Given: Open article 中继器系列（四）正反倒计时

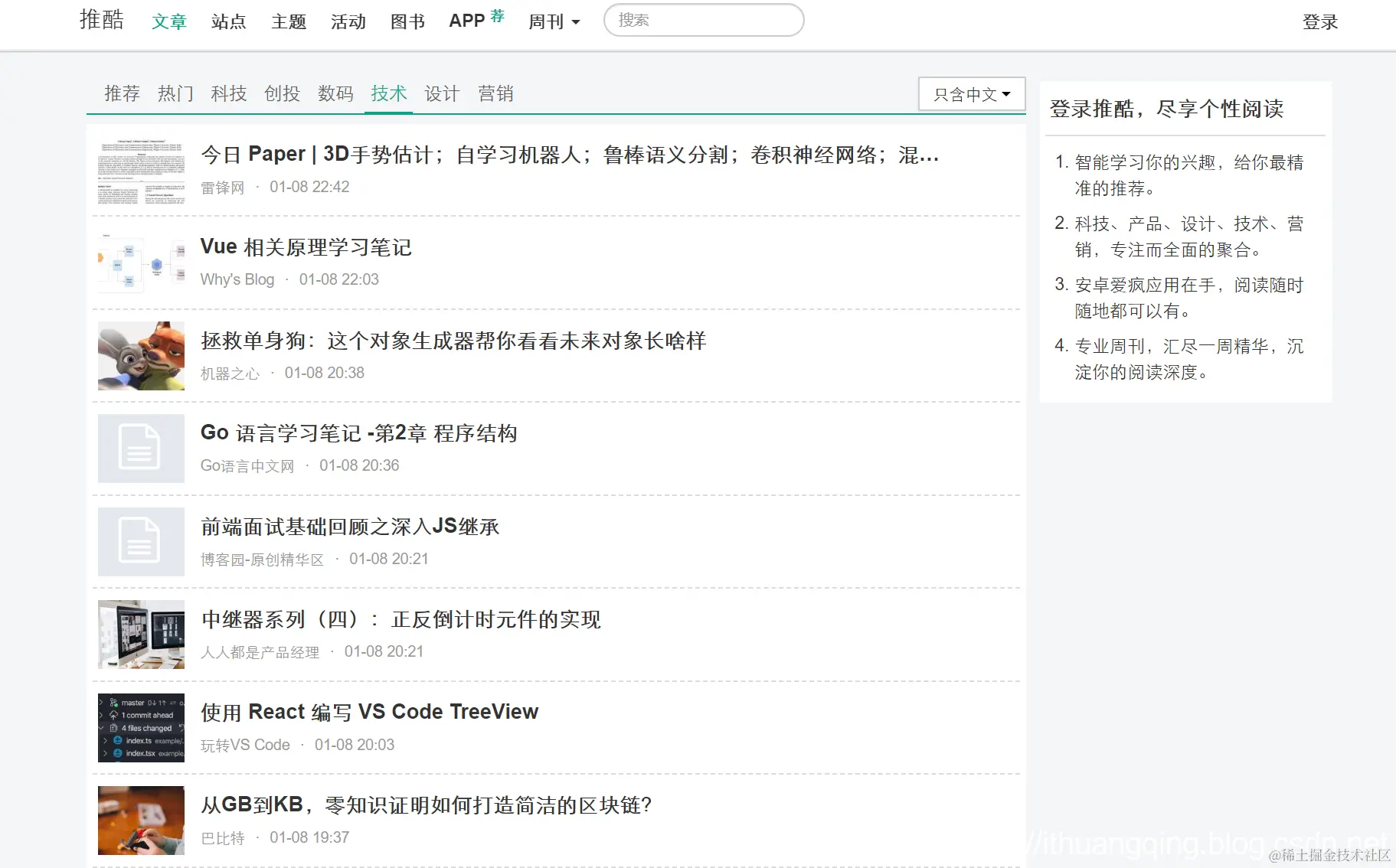Looking at the screenshot, I should click(x=401, y=619).
